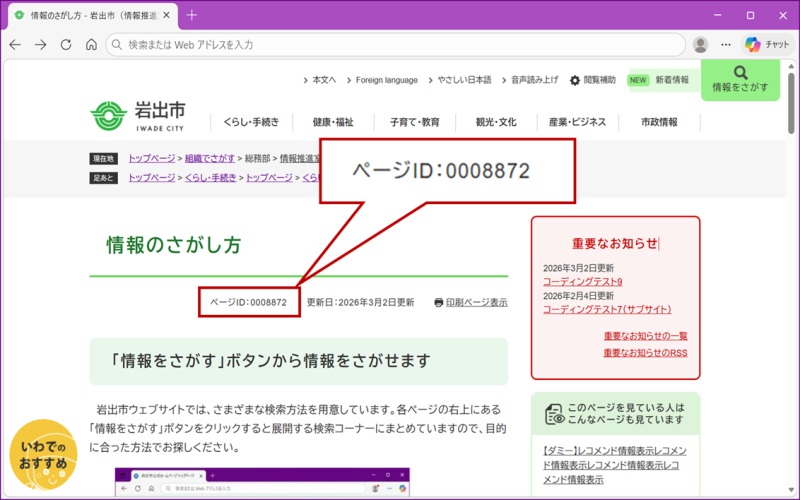
Task: Click the page vertical scrollbar thumb
Action: coord(791,103)
